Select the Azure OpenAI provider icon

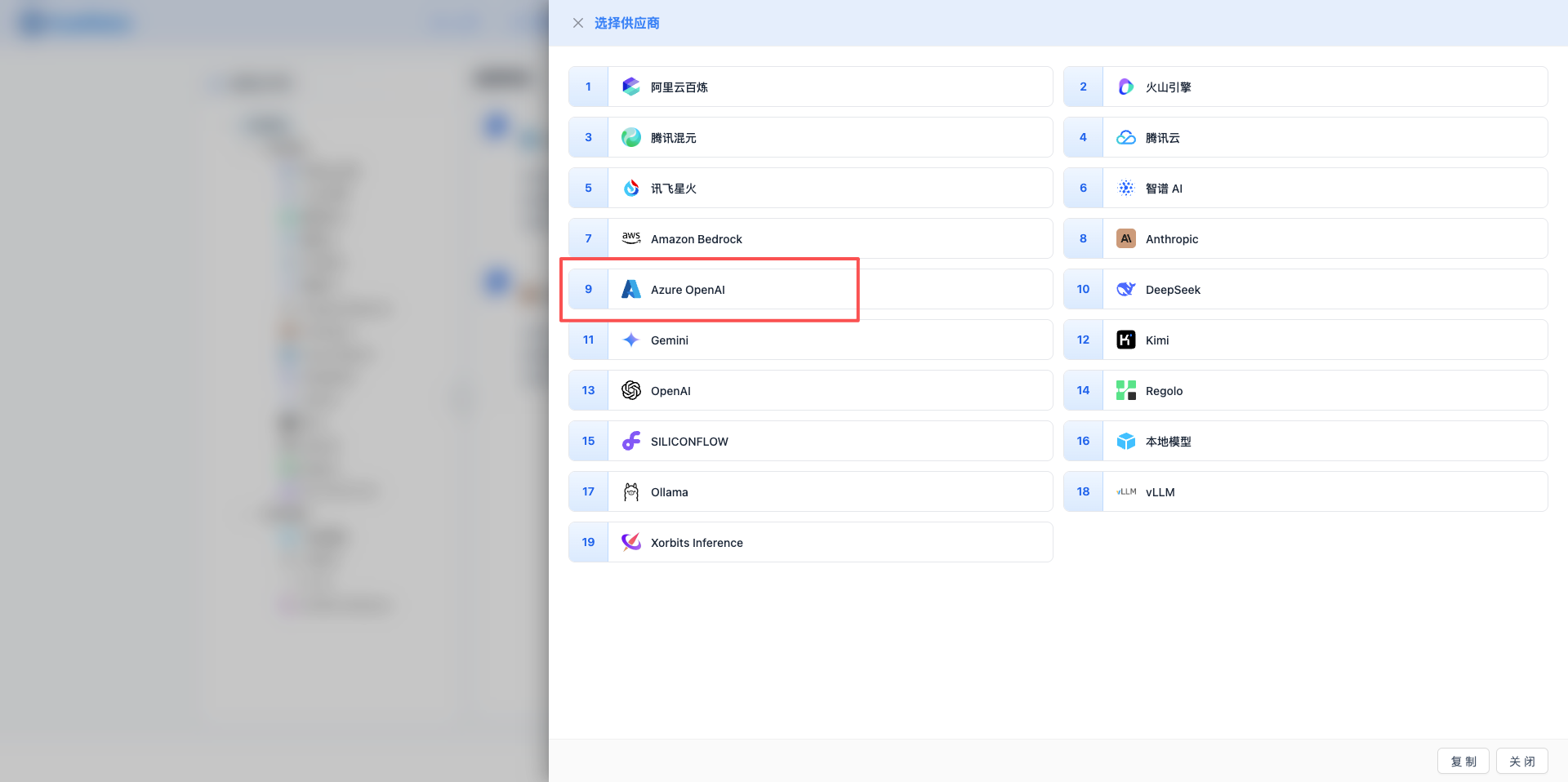[x=630, y=289]
